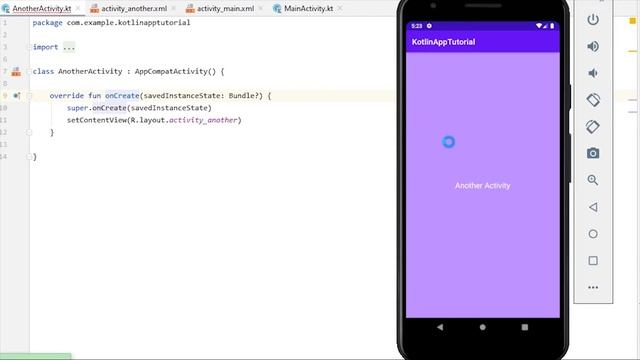
Task: Close the AnotherActivity.kt tab
Action: coord(78,8)
